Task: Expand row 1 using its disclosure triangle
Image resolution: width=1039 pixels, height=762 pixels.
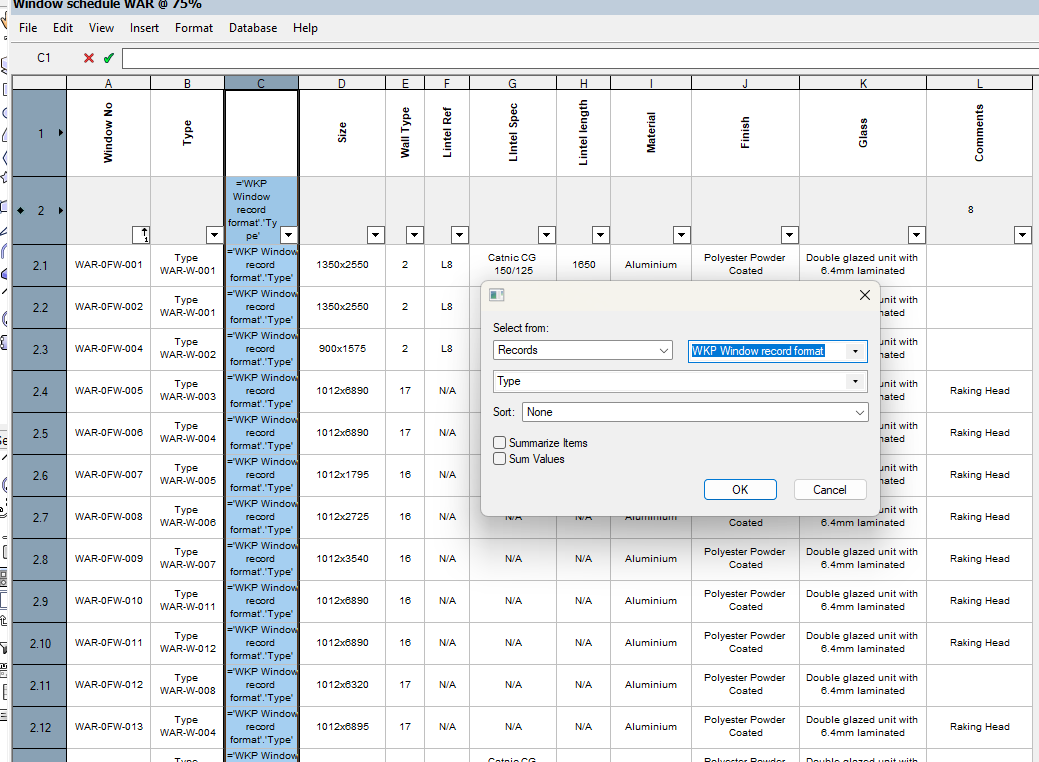Action: [59, 133]
